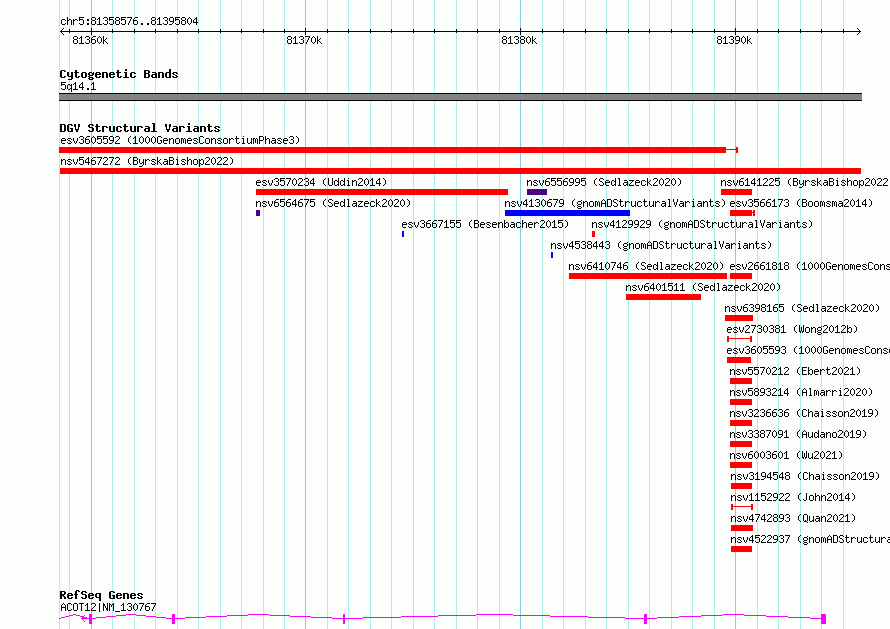
Task: Select the 5q14.1 cytogenetic band bar
Action: [x=460, y=97]
